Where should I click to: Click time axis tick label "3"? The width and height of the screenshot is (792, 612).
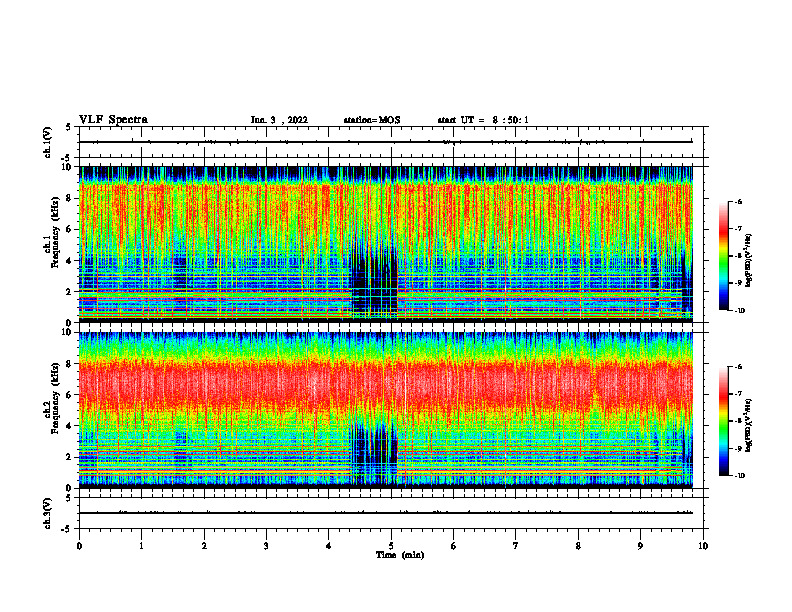pos(266,546)
